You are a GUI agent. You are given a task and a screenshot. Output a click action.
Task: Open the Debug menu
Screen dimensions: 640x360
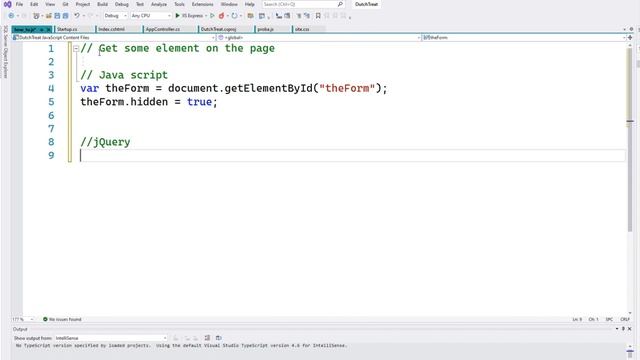coord(122,4)
